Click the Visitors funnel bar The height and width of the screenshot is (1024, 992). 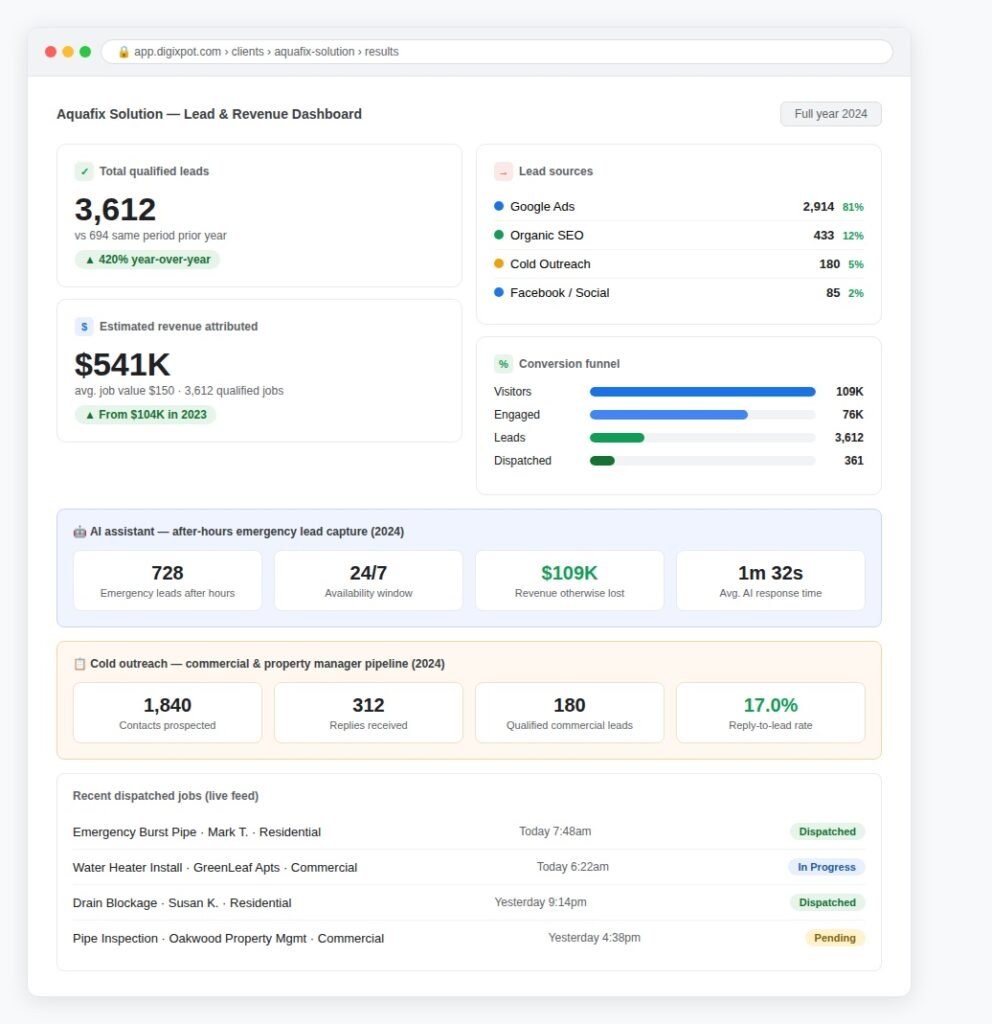tap(703, 392)
